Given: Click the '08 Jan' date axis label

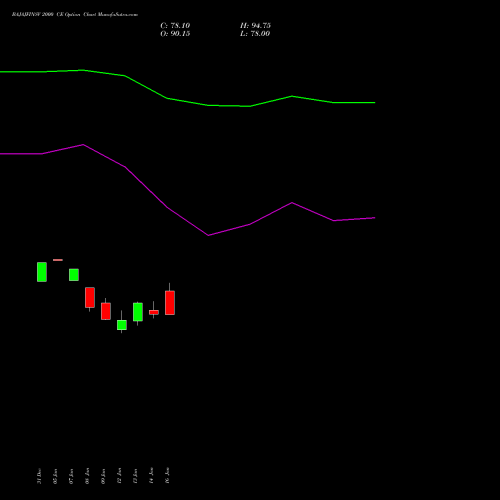Looking at the screenshot, I should point(87,476).
